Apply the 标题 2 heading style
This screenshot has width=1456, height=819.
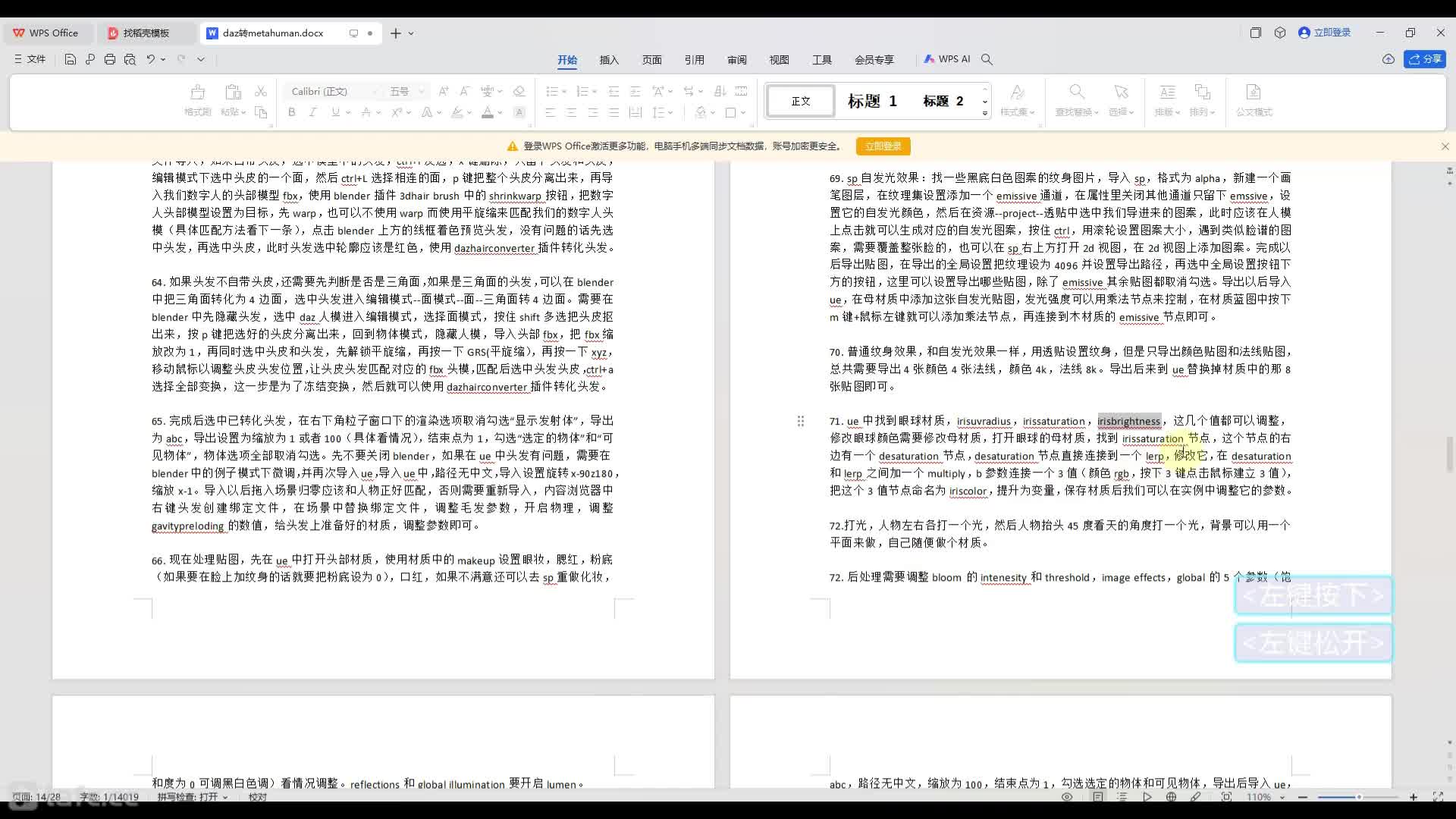click(943, 101)
